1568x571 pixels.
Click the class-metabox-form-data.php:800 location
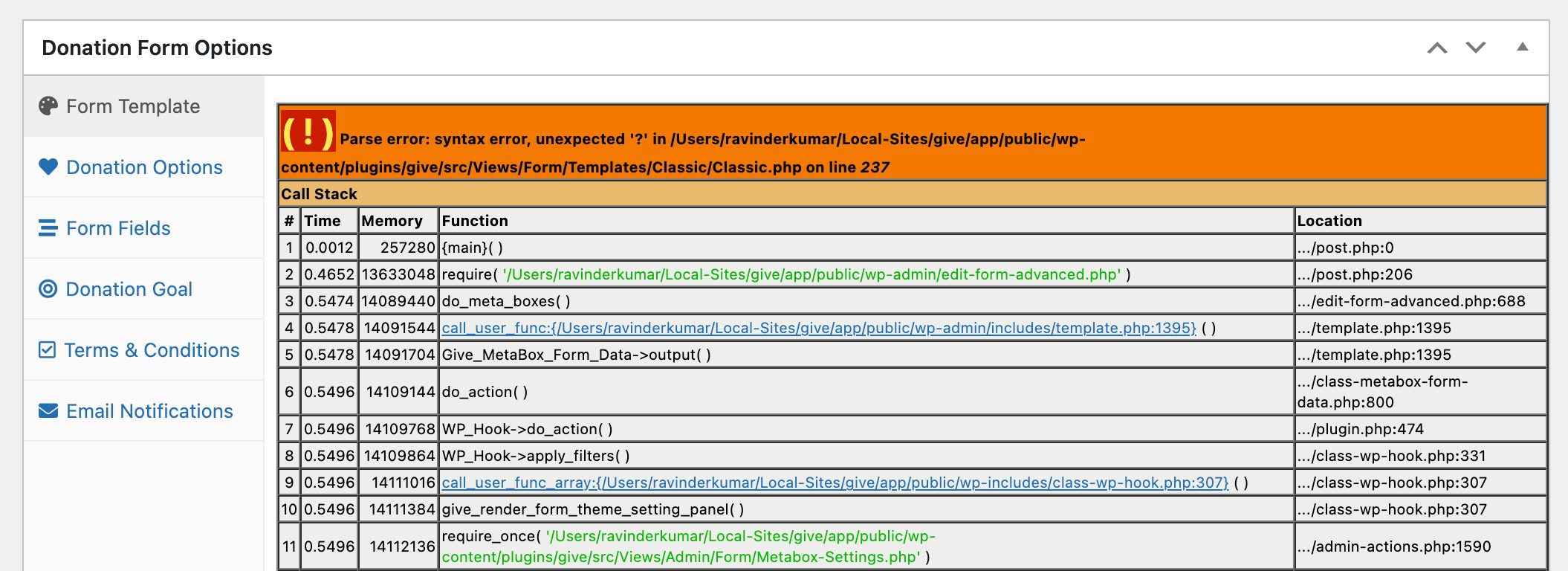(1421, 392)
